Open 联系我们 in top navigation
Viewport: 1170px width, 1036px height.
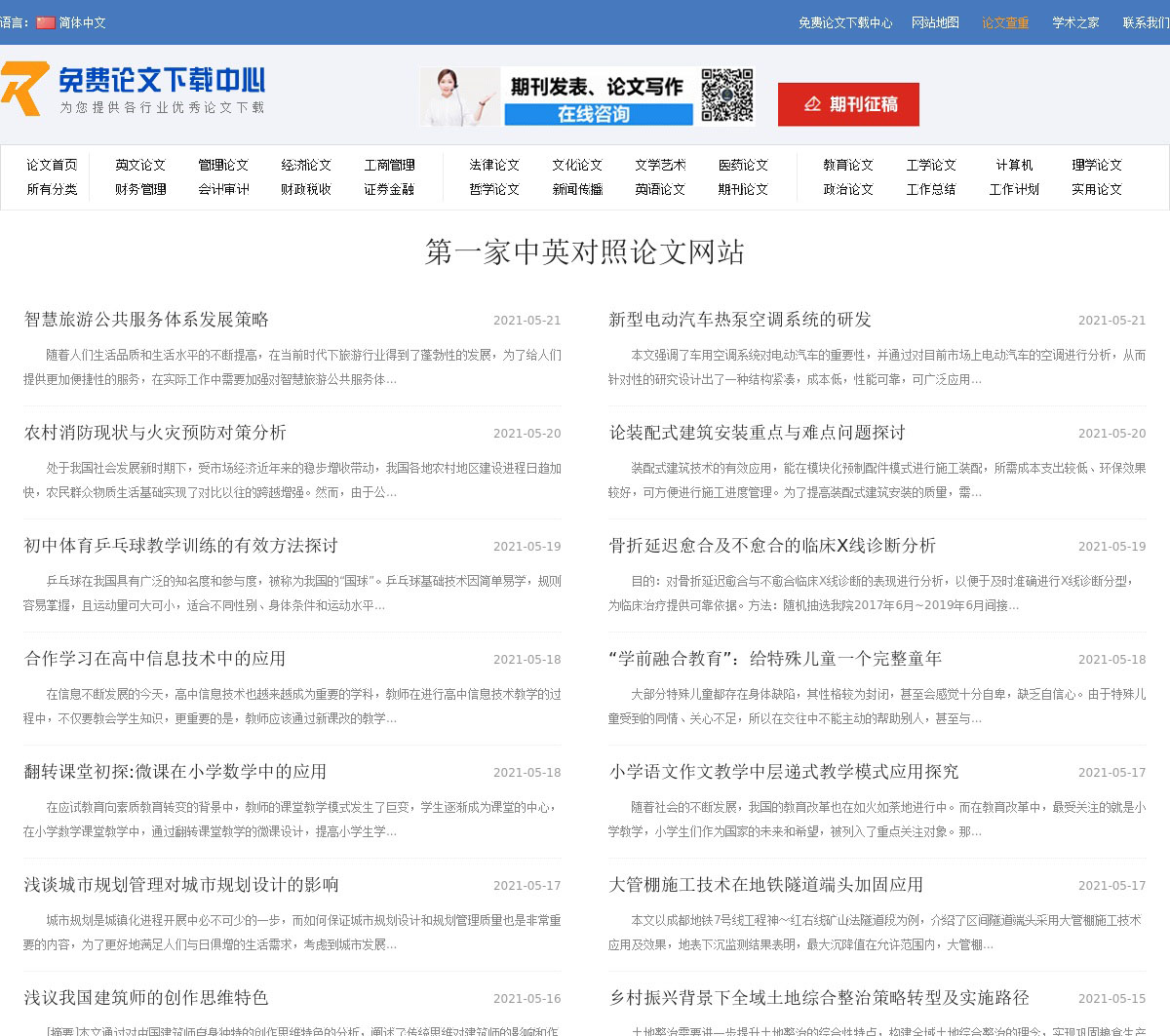1145,22
